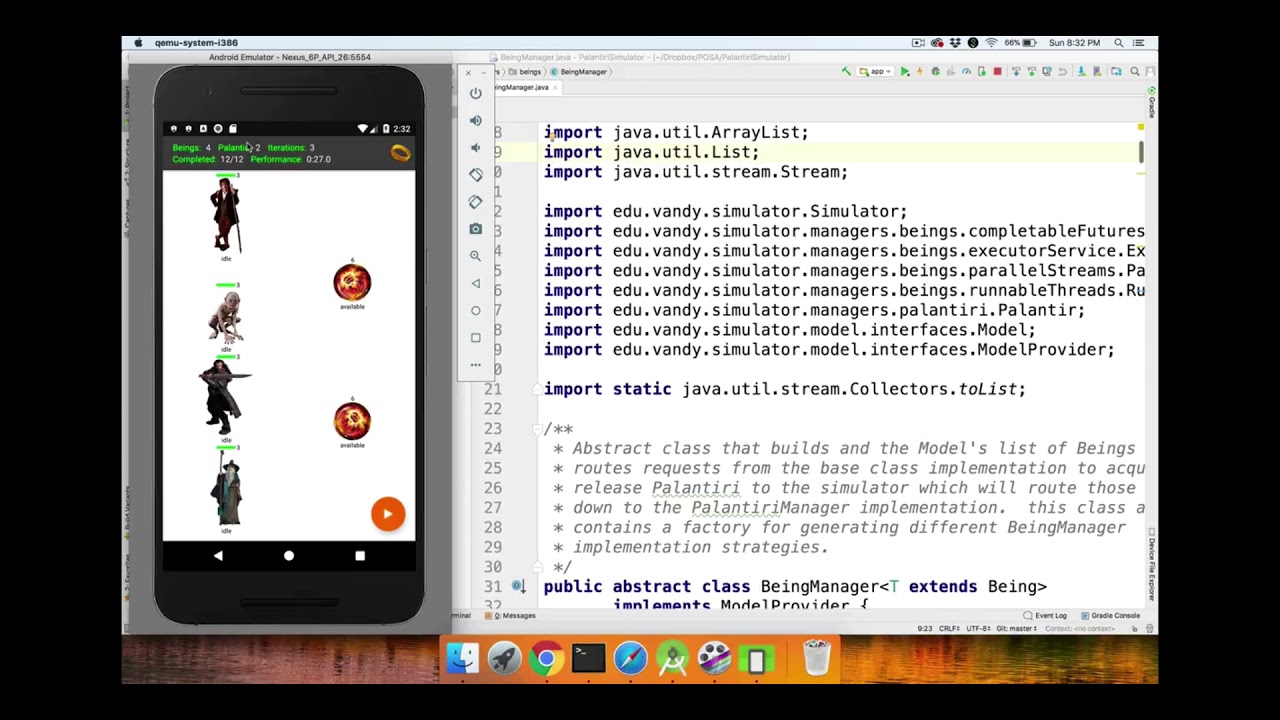The image size is (1280, 720).
Task: Click the import block fold marker on line 21
Action: click(537, 389)
